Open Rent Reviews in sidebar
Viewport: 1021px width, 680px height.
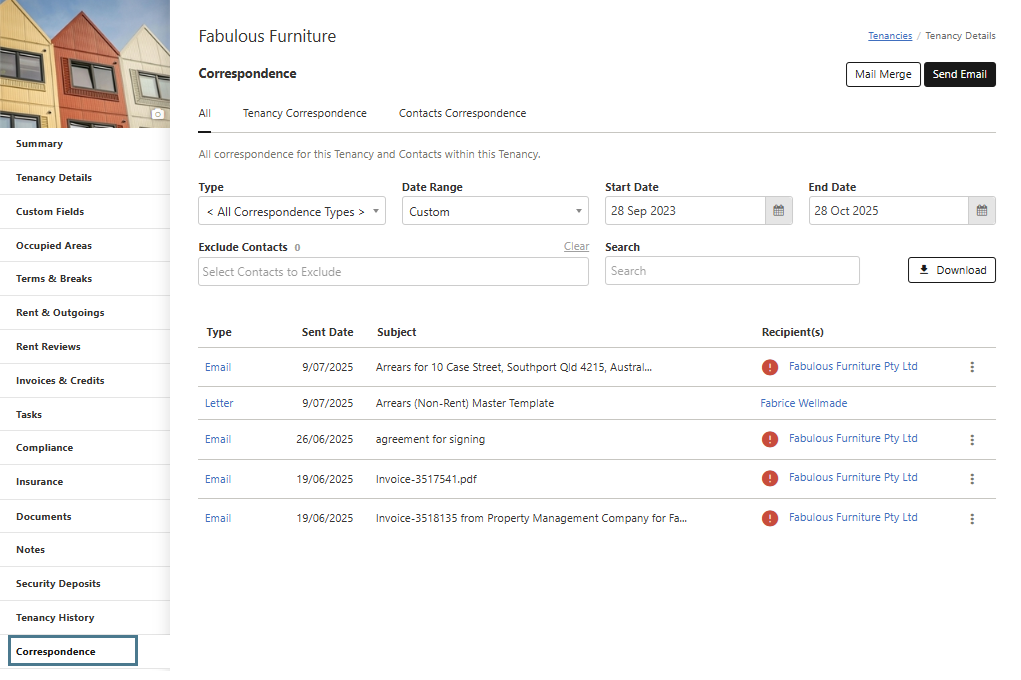coord(48,347)
